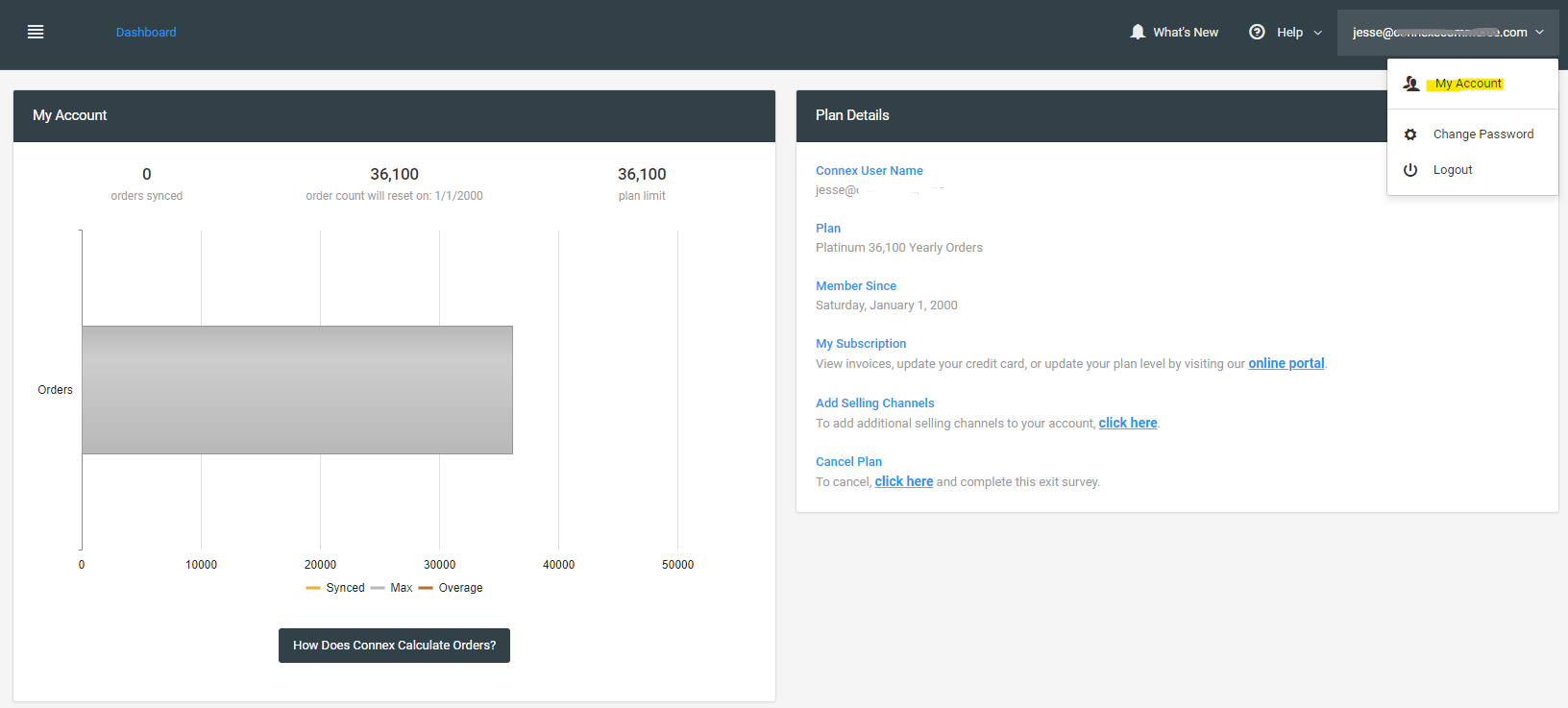
Task: Click the '36,100' value above plan limit
Action: tap(642, 174)
